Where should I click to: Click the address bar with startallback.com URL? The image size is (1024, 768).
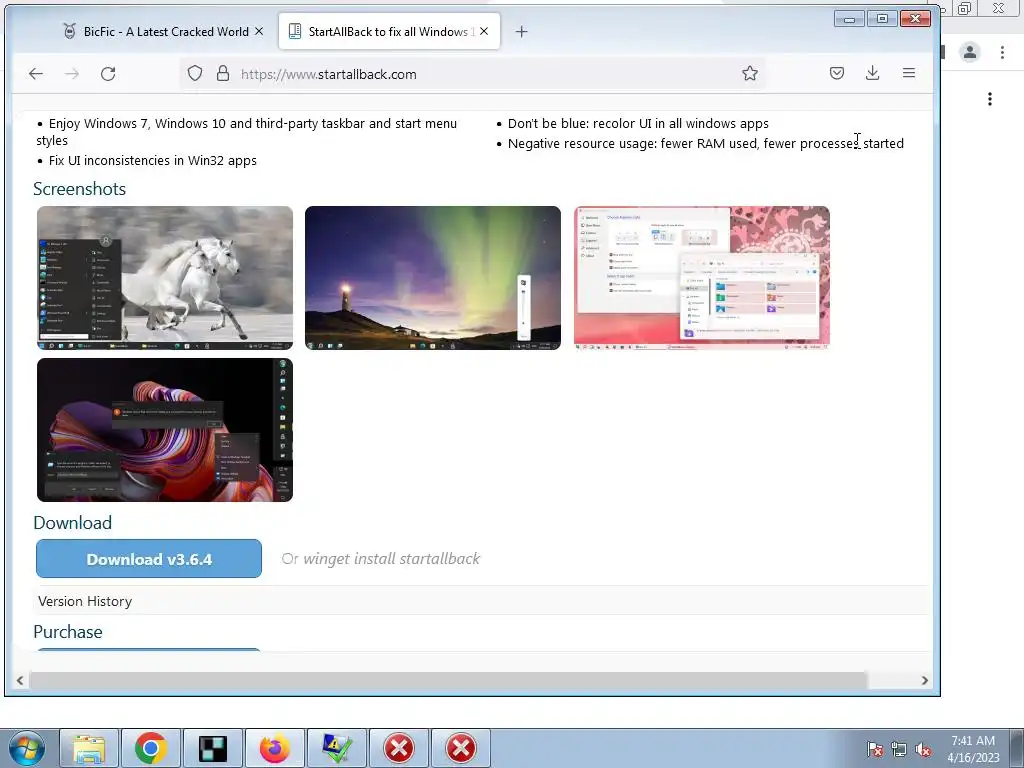click(472, 74)
